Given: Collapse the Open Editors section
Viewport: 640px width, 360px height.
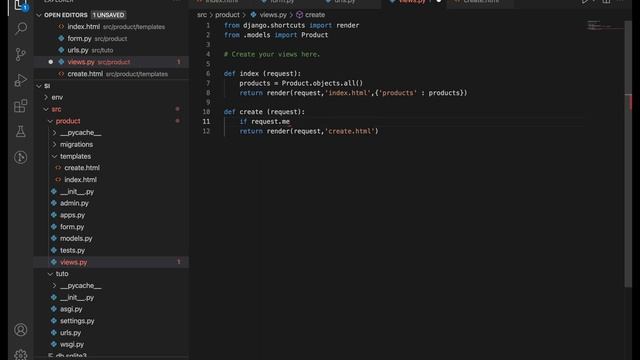Looking at the screenshot, I should tap(39, 15).
